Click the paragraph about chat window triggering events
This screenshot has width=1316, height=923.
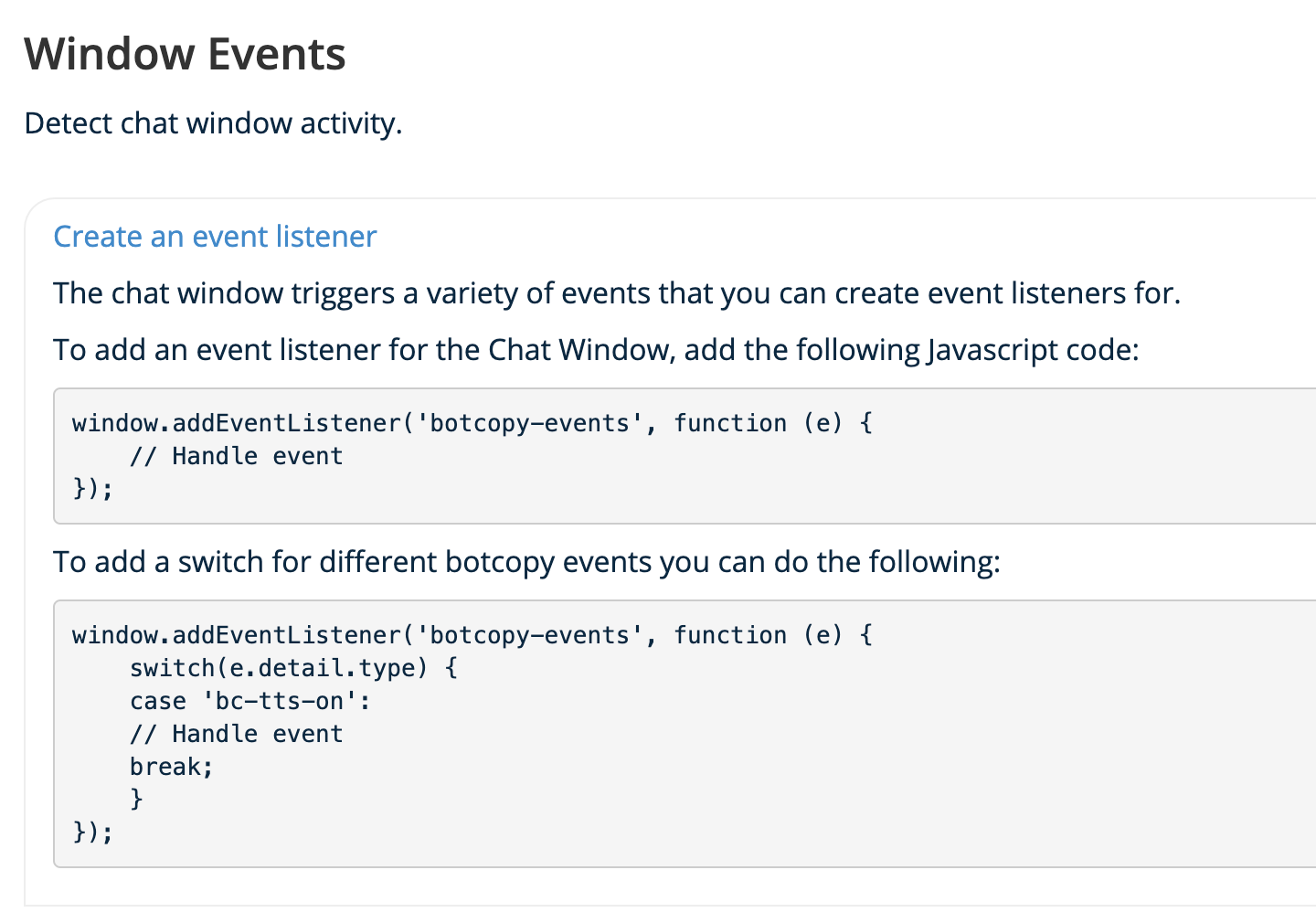pyautogui.click(x=617, y=293)
